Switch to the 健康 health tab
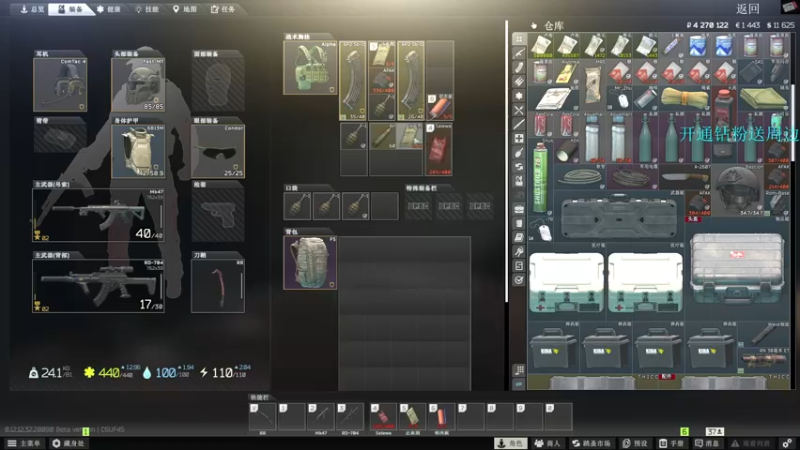Screen dimensions: 800x450 click(x=109, y=9)
